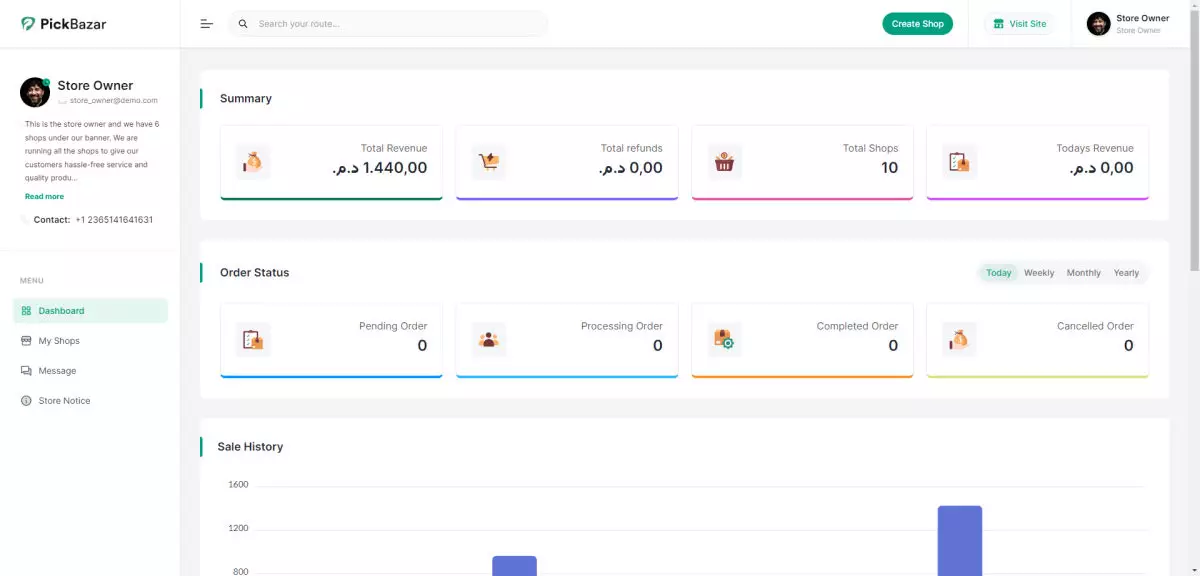
Task: Click the Processing Order people icon
Action: [x=489, y=340]
